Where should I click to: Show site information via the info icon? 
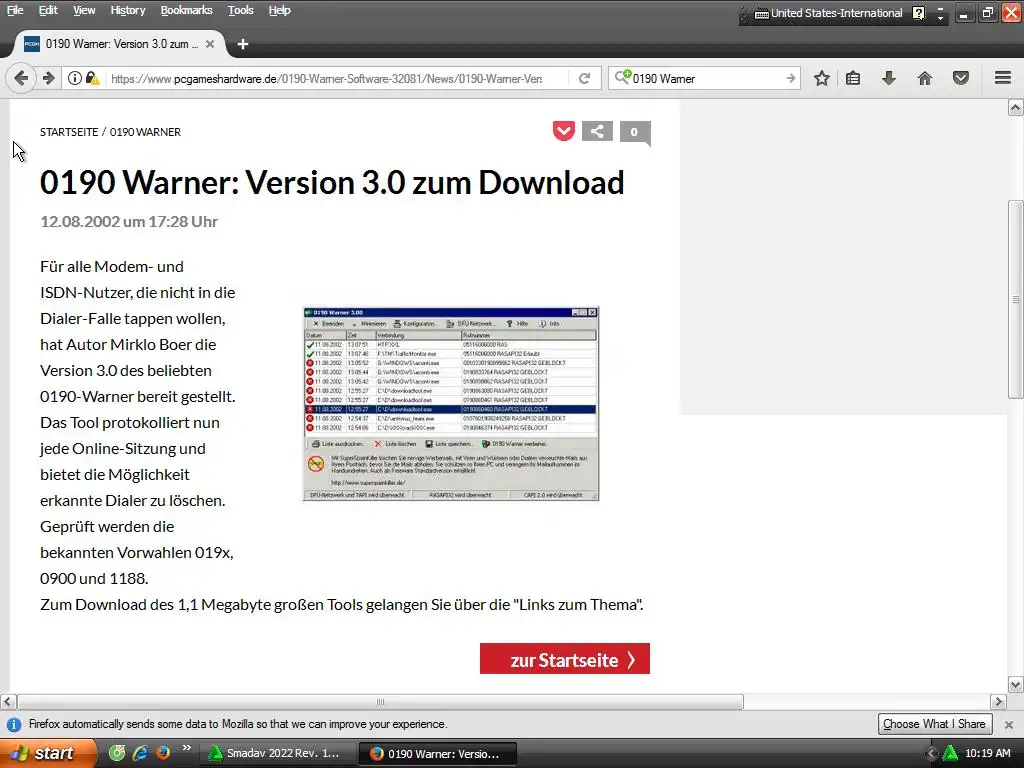pos(75,78)
